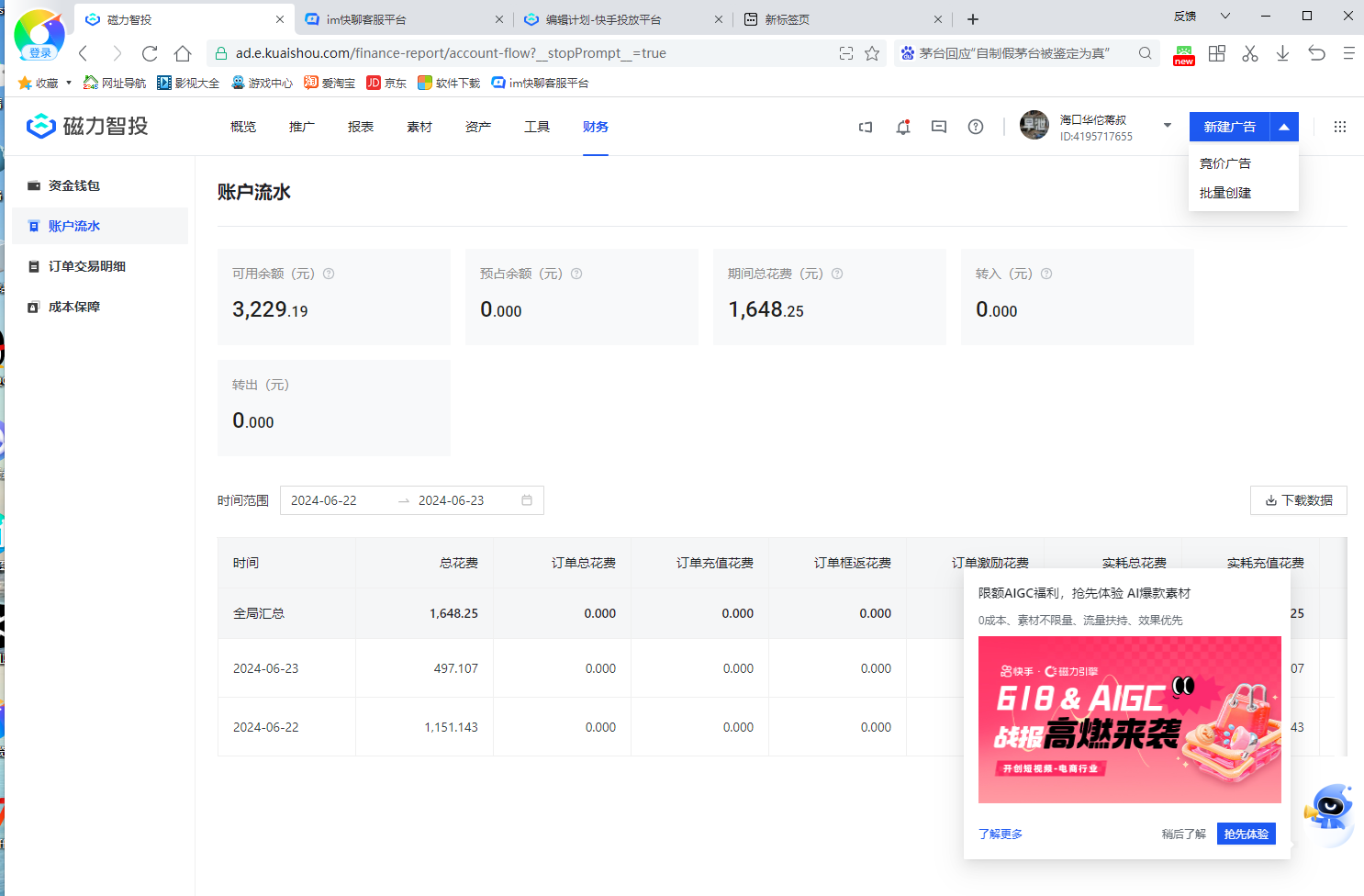The width and height of the screenshot is (1364, 896).
Task: Click the 了解更多 link in popup
Action: (1001, 834)
